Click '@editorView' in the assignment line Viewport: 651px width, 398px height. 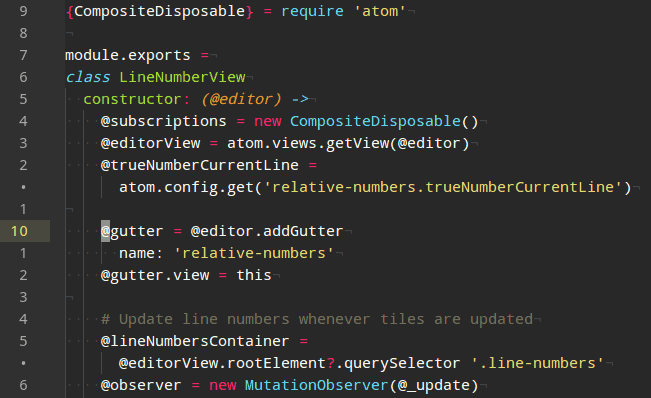click(150, 143)
